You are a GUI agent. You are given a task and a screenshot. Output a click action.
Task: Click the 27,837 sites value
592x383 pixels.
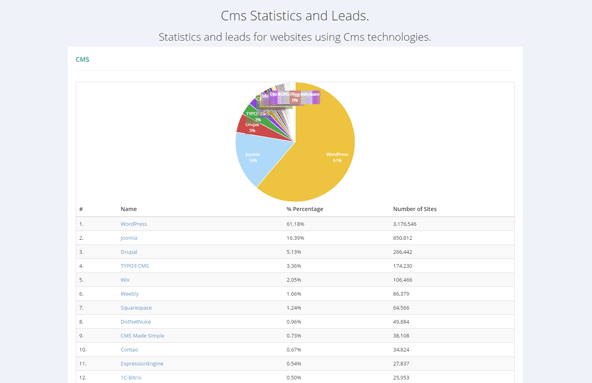pyautogui.click(x=401, y=364)
